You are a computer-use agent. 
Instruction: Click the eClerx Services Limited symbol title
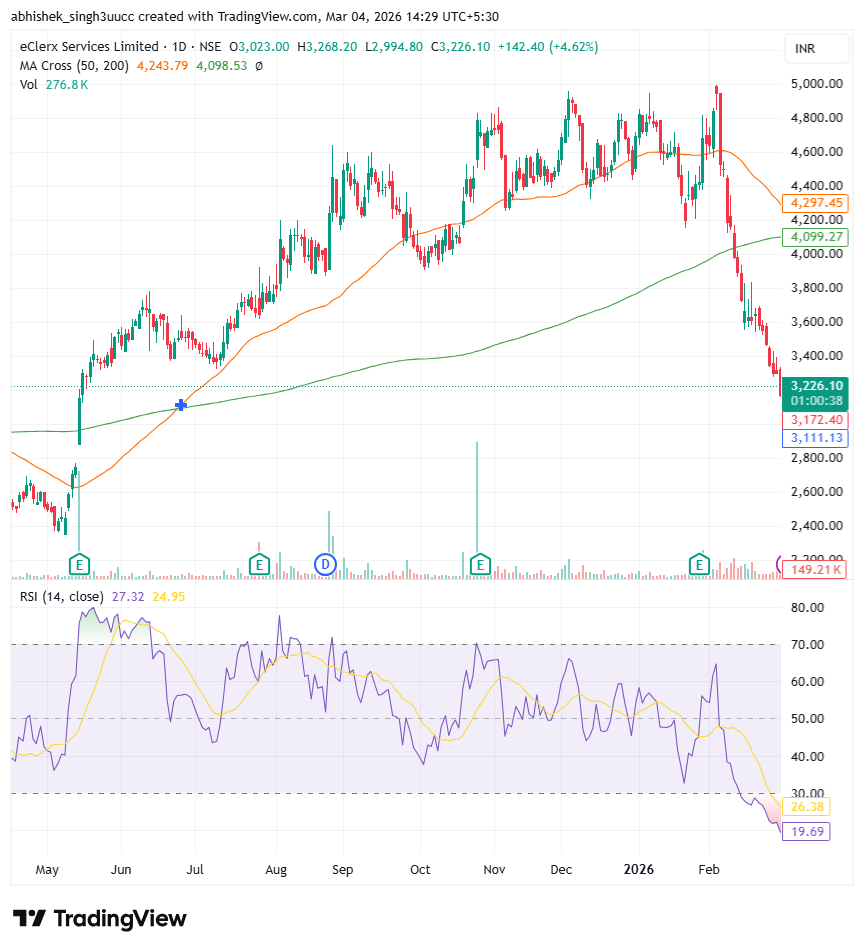point(90,47)
